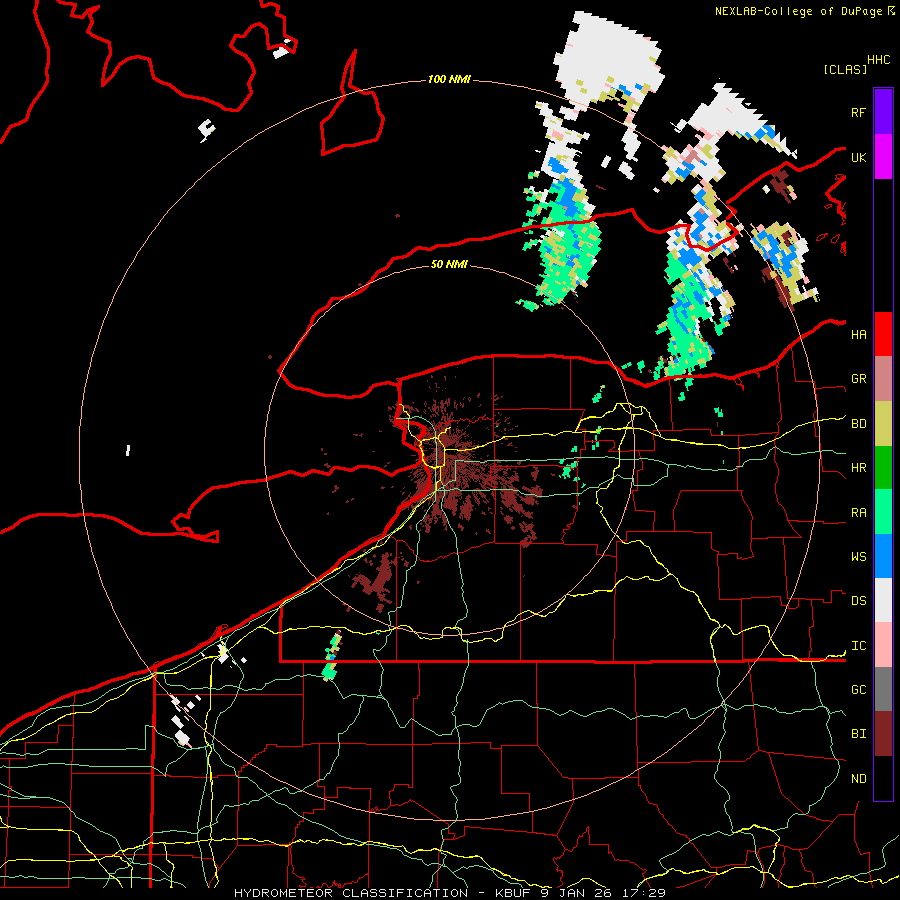The width and height of the screenshot is (900, 900).
Task: Click the GR legend label
Action: click(x=858, y=379)
